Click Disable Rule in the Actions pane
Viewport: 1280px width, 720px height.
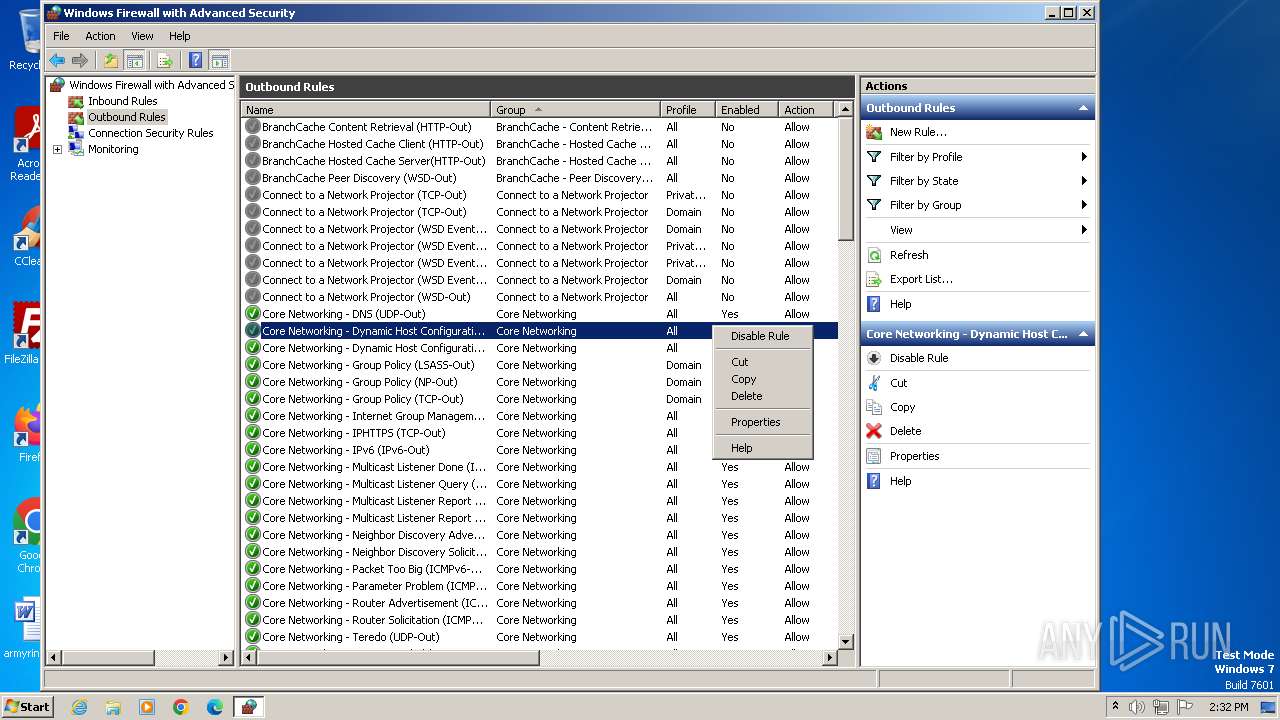918,358
